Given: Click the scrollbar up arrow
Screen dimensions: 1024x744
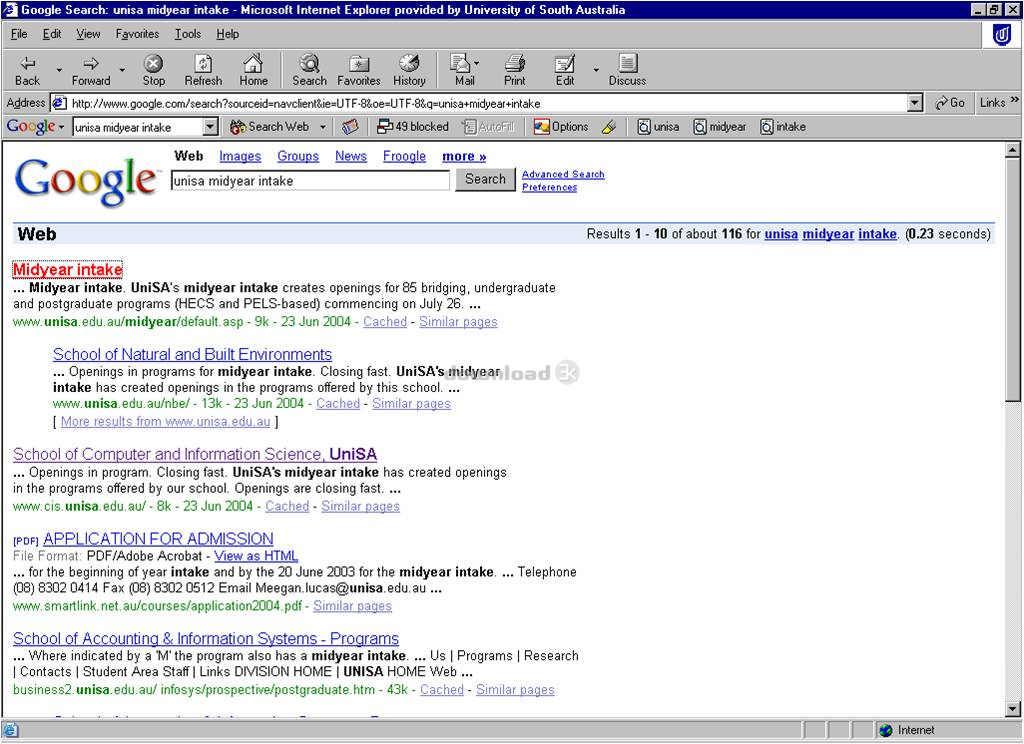Looking at the screenshot, I should coord(1012,150).
